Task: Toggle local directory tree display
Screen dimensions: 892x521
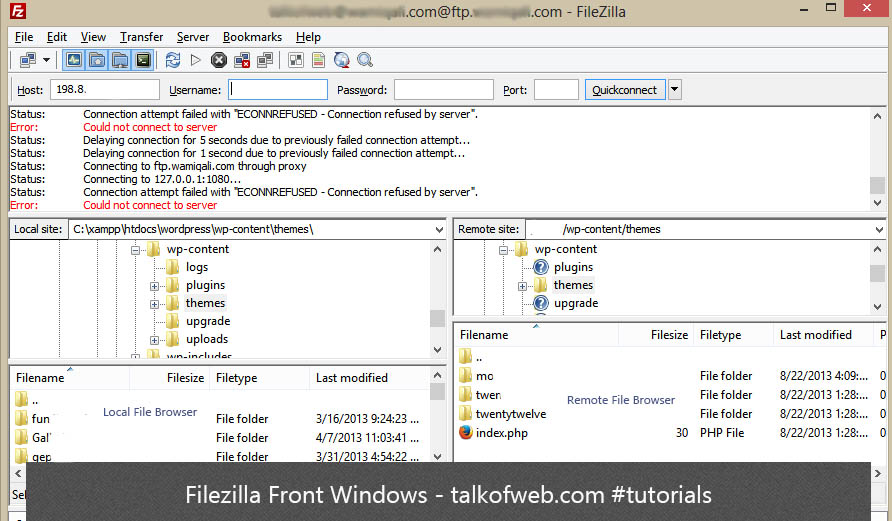Action: click(x=97, y=60)
